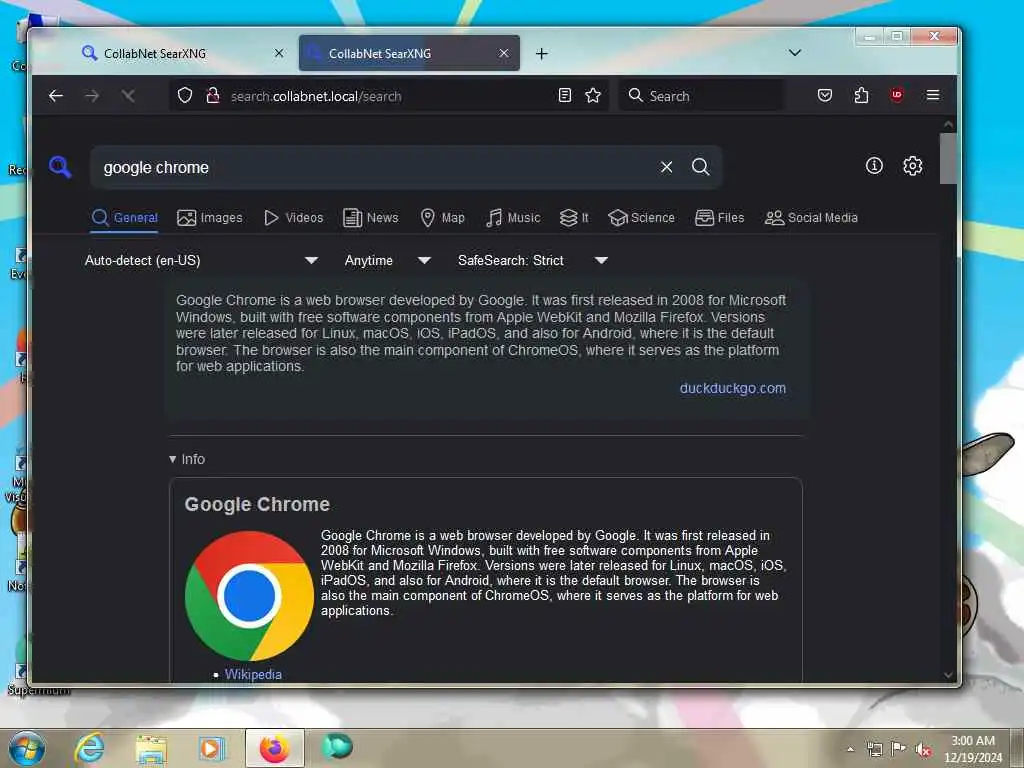Open Windows Explorer folder from taskbar
The image size is (1024, 768).
coord(151,749)
